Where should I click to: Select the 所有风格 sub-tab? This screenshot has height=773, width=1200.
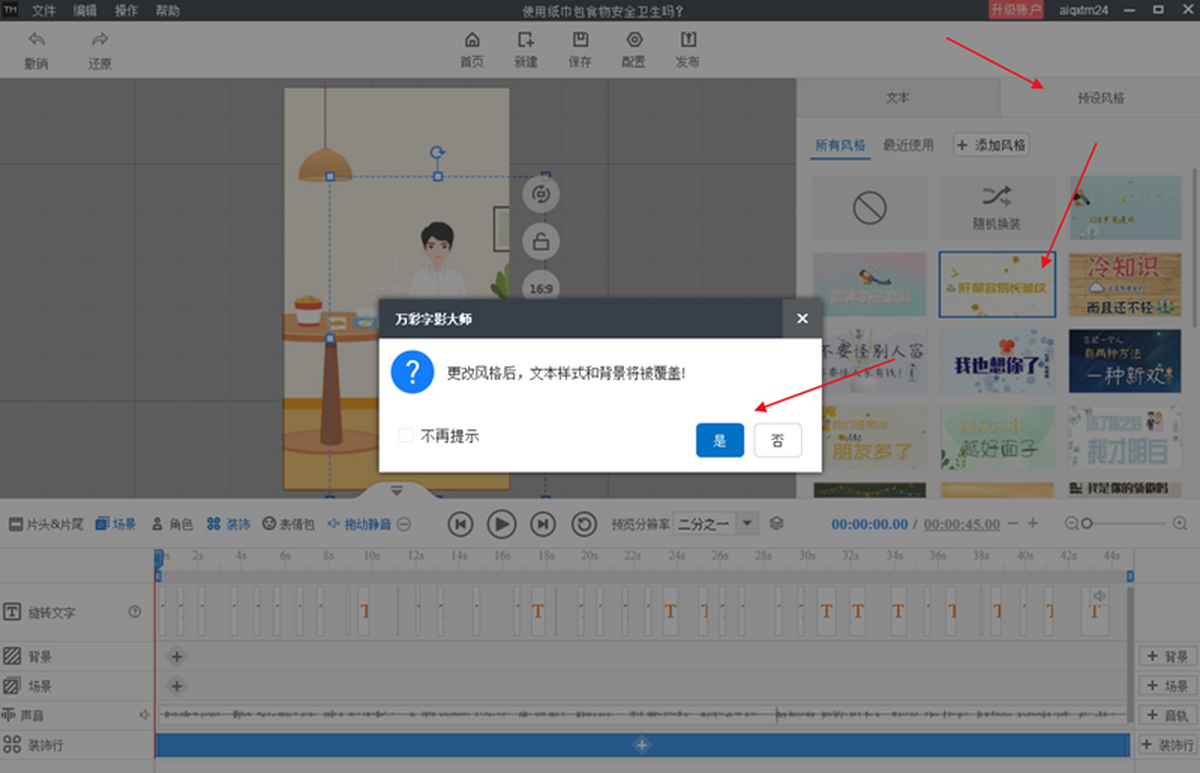tap(841, 145)
